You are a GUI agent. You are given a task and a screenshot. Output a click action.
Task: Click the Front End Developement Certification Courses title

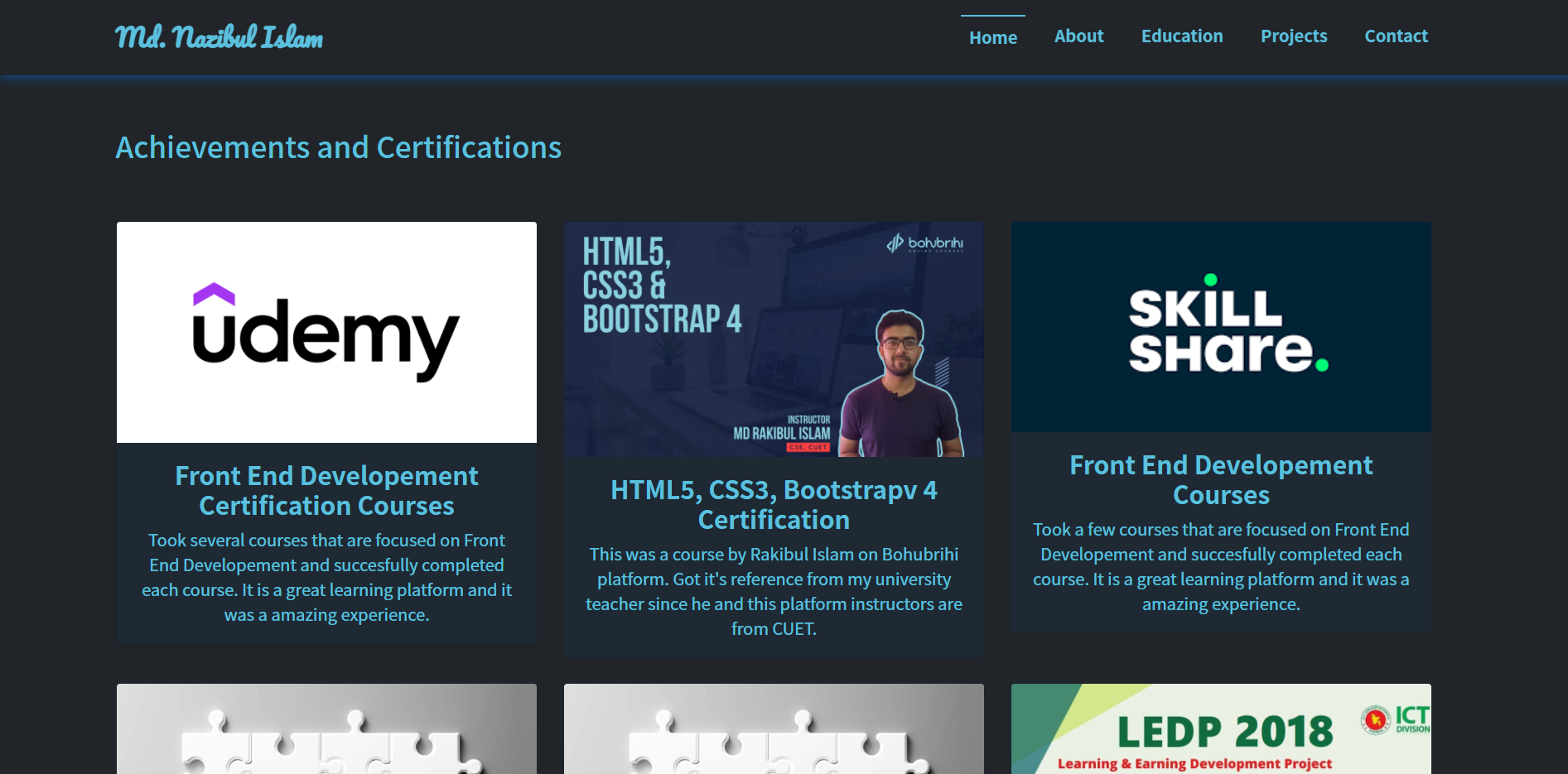coord(326,491)
